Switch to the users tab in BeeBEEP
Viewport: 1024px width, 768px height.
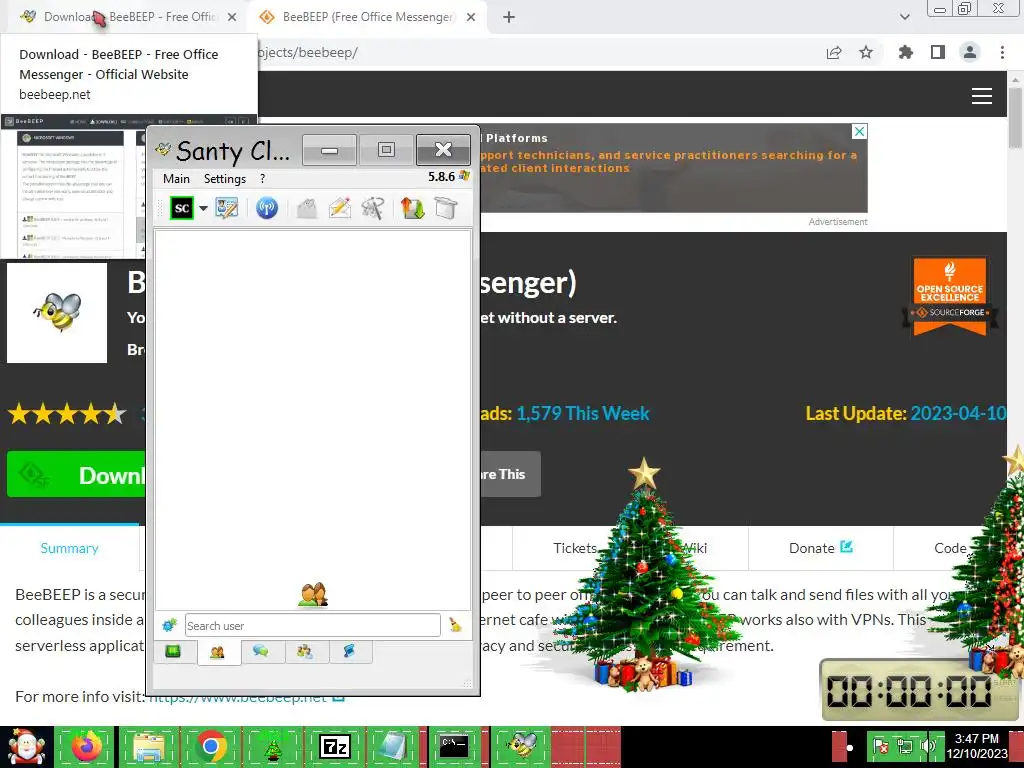pyautogui.click(x=217, y=652)
